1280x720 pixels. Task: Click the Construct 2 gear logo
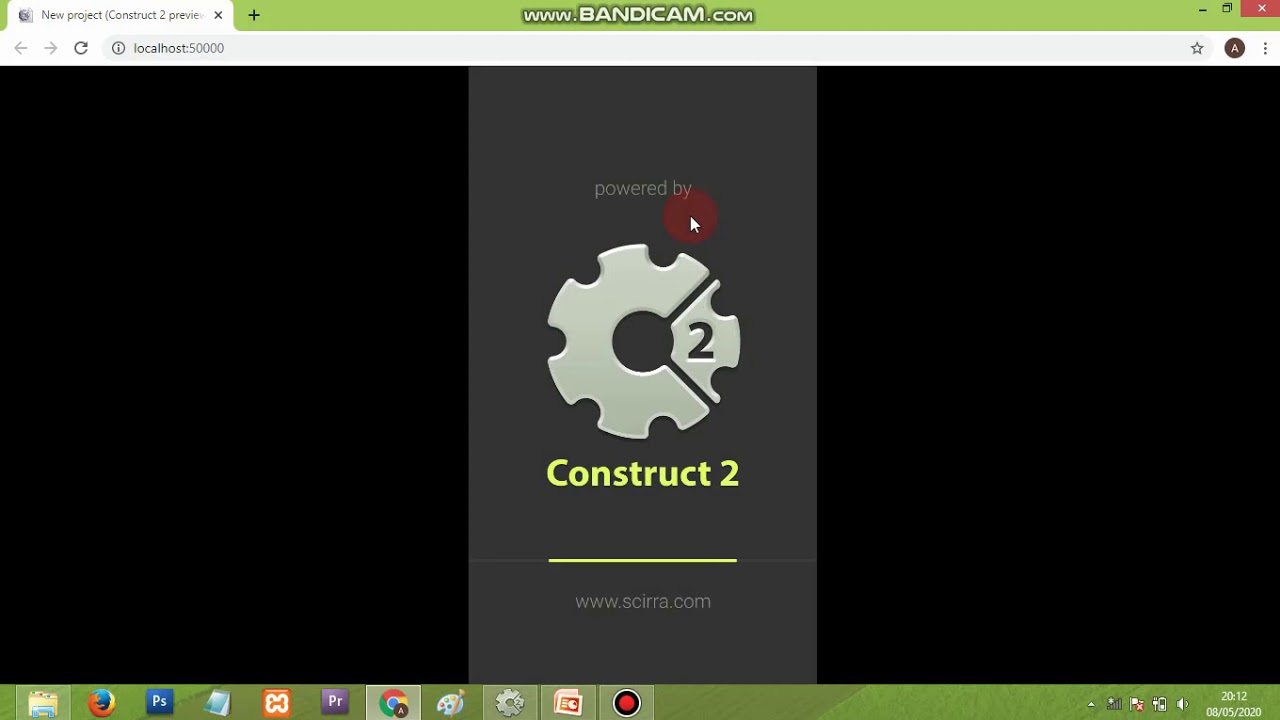pos(643,342)
